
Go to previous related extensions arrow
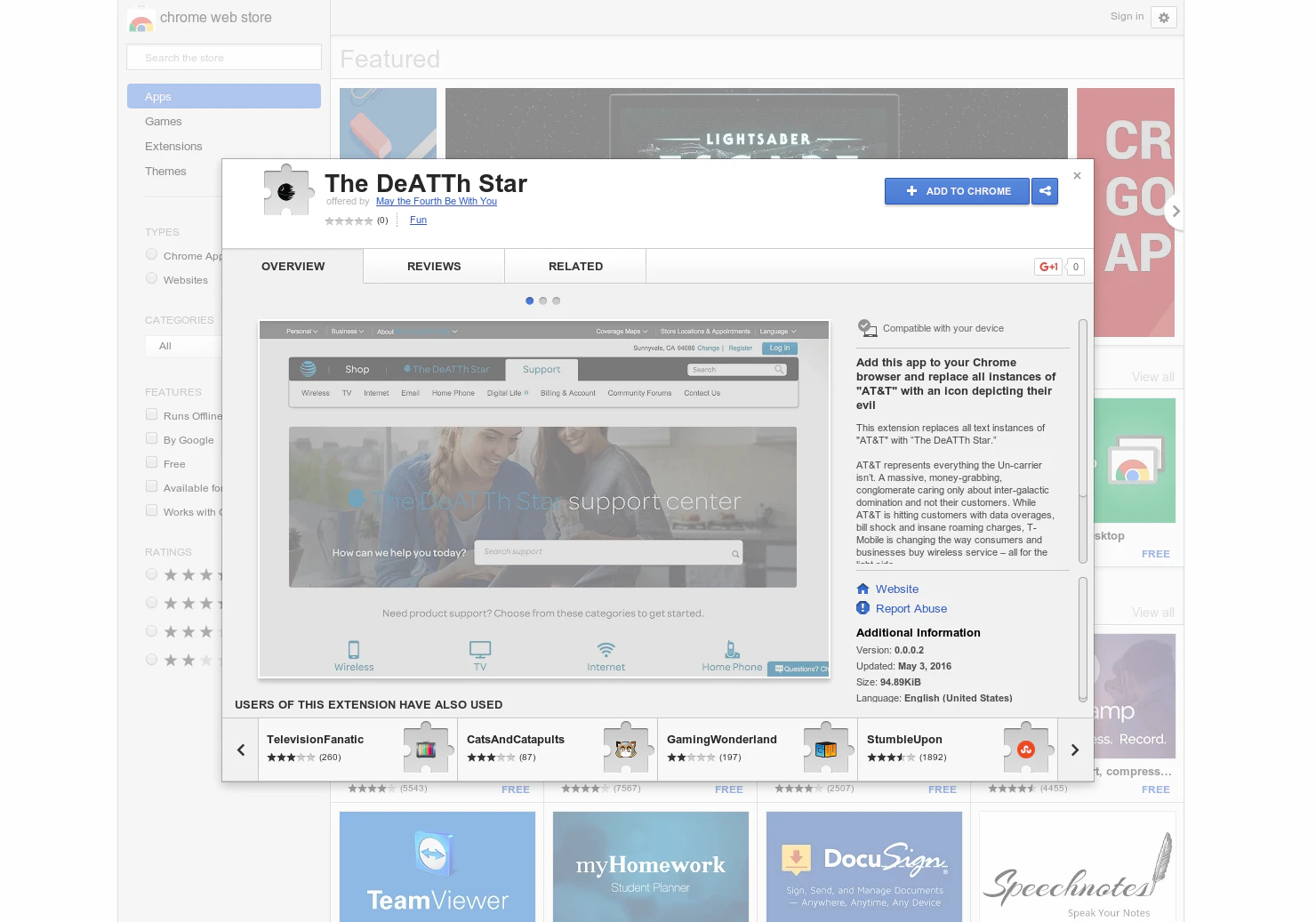240,750
